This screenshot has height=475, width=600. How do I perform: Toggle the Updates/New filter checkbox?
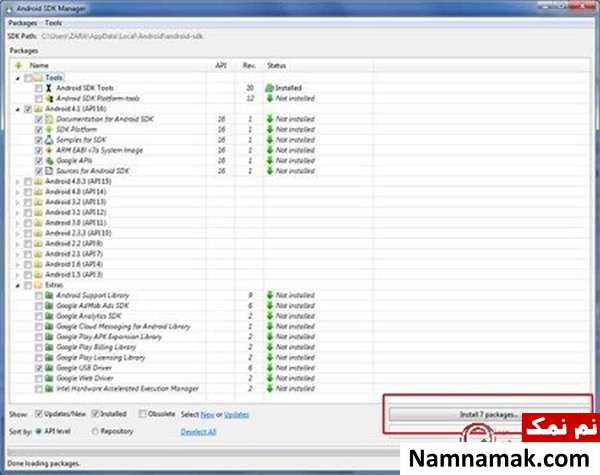(x=38, y=414)
